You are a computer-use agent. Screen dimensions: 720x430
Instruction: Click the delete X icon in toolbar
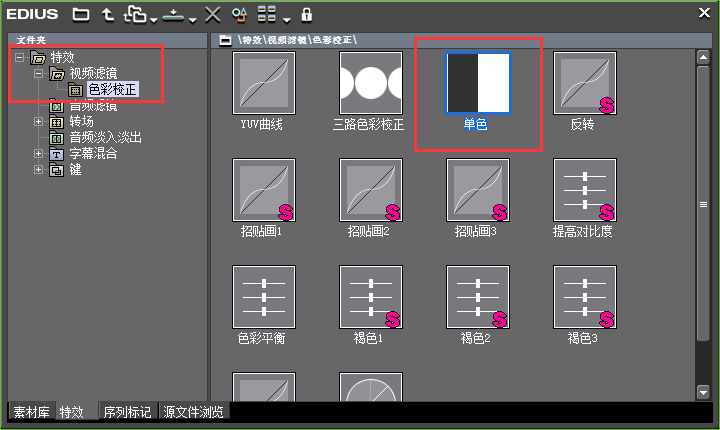212,15
